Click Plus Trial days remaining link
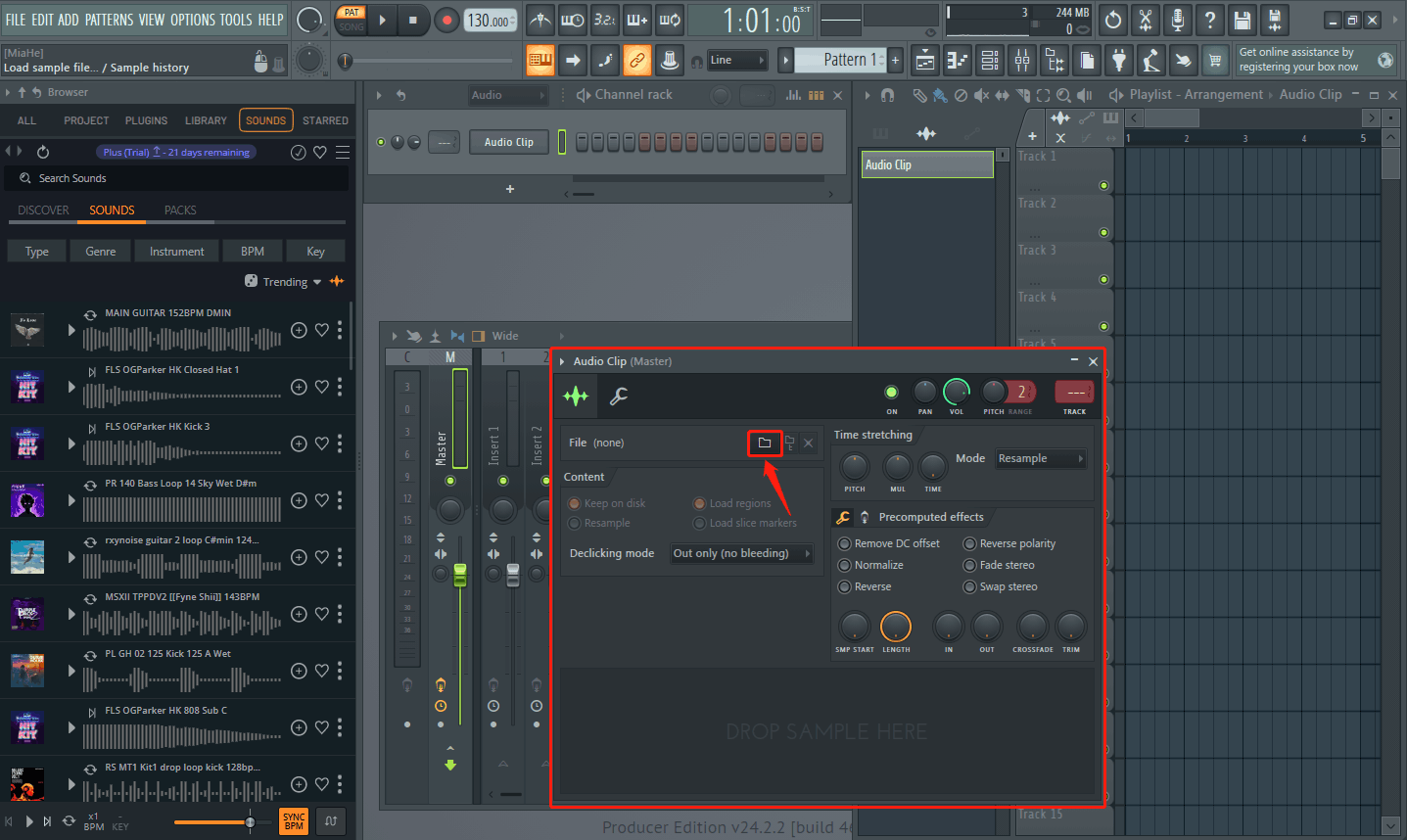1407x840 pixels. point(176,153)
